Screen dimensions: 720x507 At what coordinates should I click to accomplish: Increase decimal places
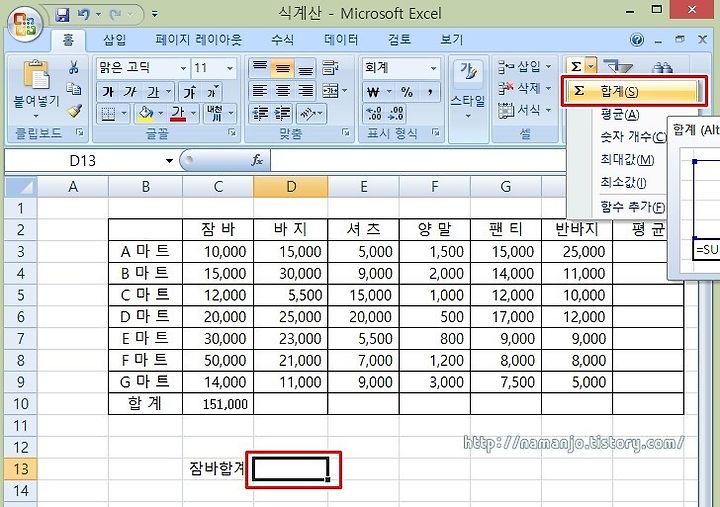[x=374, y=113]
